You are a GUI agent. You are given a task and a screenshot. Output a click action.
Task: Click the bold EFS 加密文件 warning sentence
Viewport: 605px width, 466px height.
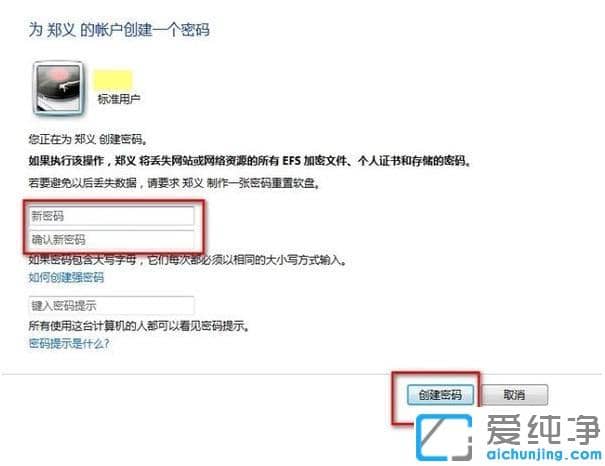[250, 160]
